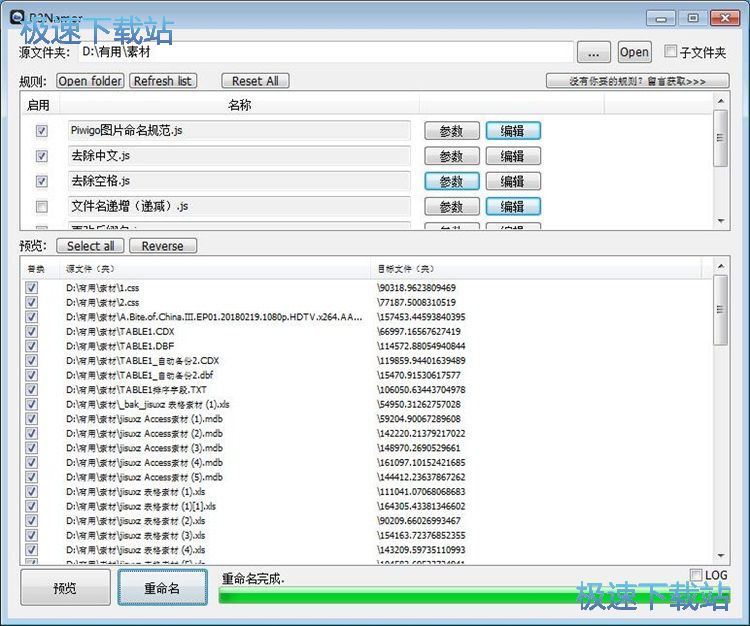This screenshot has height=626, width=750.
Task: Click the Open folder button
Action: pos(90,81)
